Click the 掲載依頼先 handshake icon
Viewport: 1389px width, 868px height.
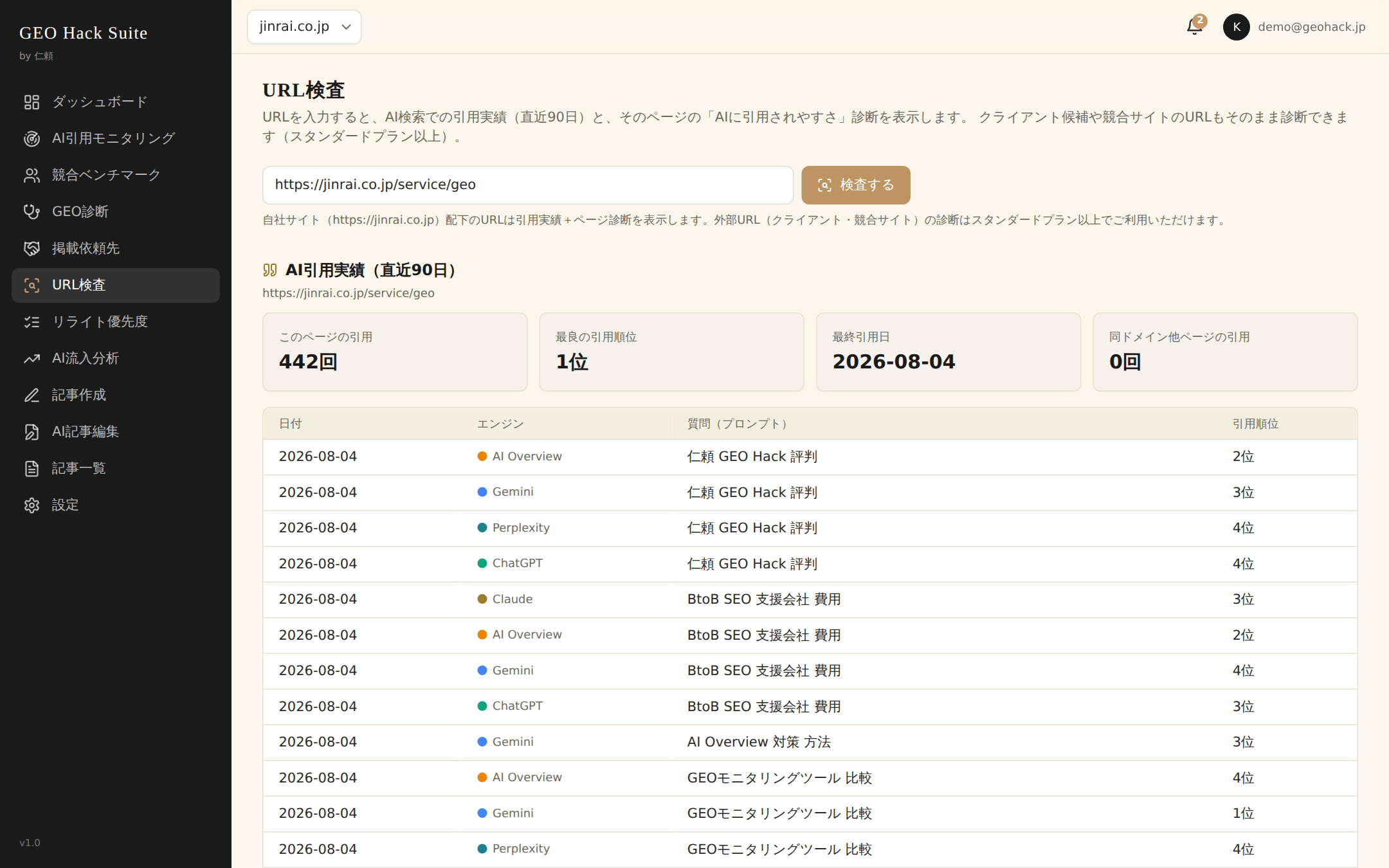point(32,249)
